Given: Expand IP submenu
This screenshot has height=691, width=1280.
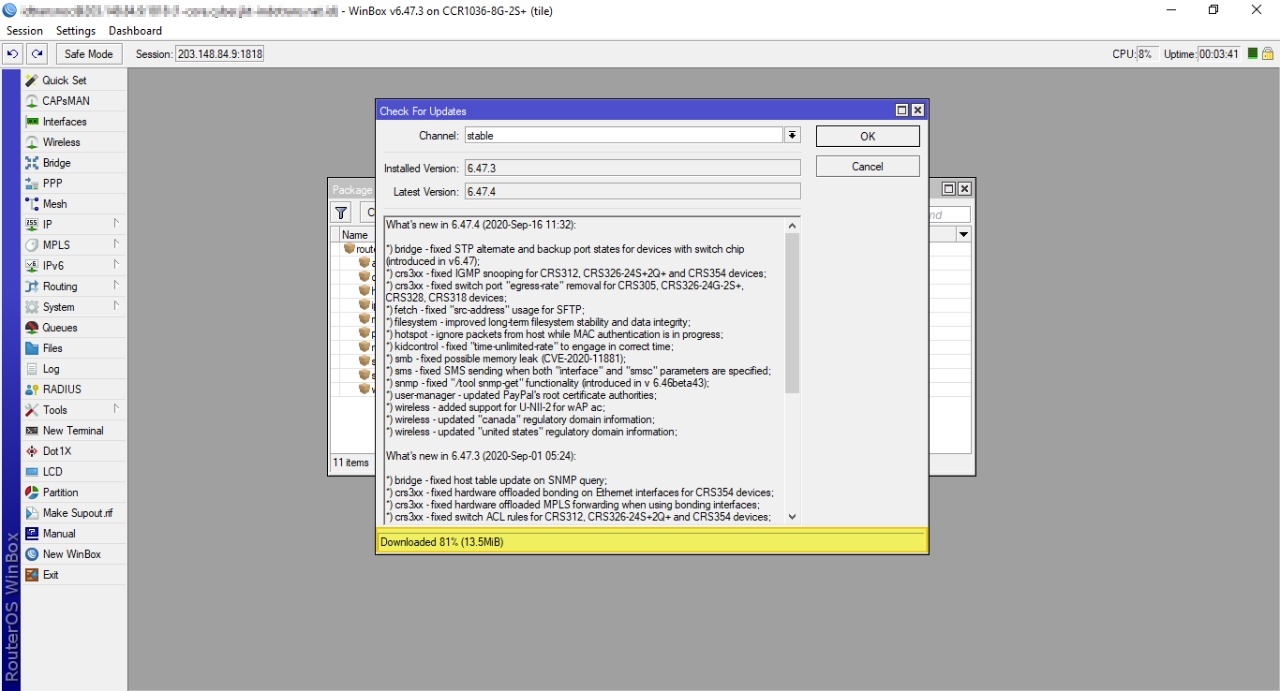Looking at the screenshot, I should [116, 224].
